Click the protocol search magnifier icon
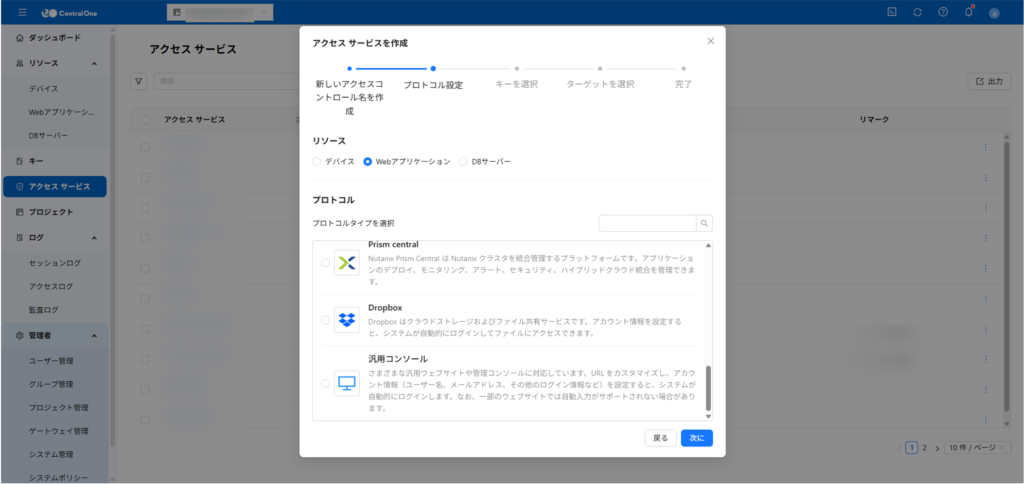The height and width of the screenshot is (484, 1024). (704, 224)
